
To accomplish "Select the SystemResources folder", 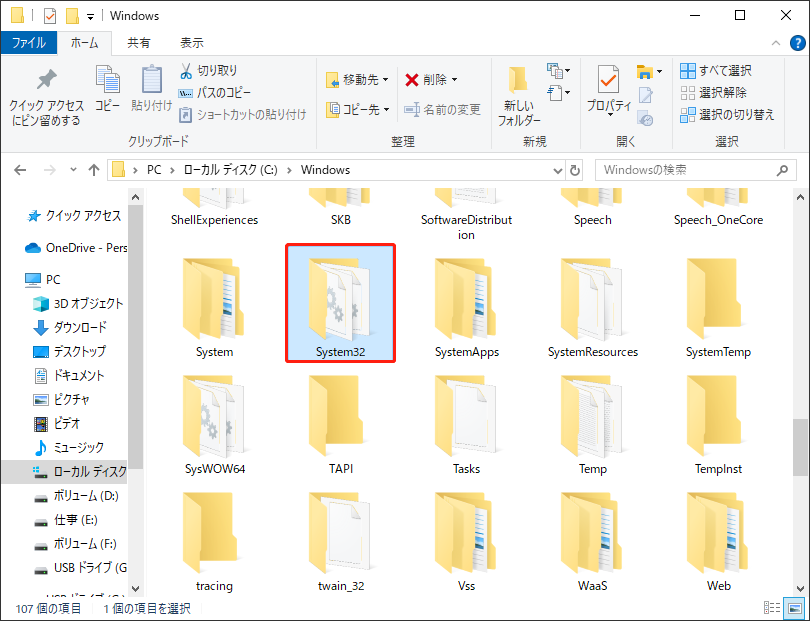I will [x=593, y=308].
